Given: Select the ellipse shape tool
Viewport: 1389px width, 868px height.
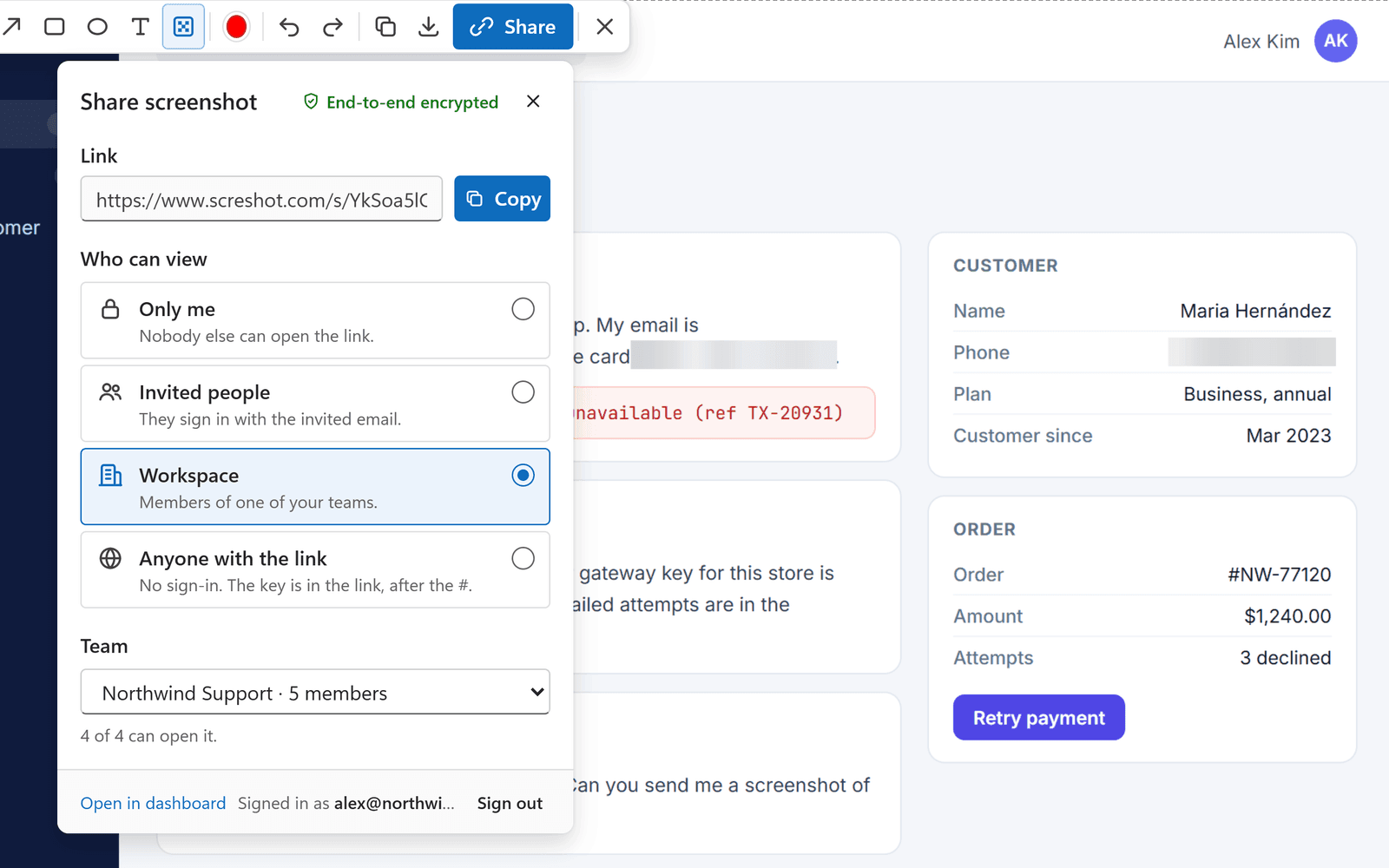Looking at the screenshot, I should click(x=97, y=27).
